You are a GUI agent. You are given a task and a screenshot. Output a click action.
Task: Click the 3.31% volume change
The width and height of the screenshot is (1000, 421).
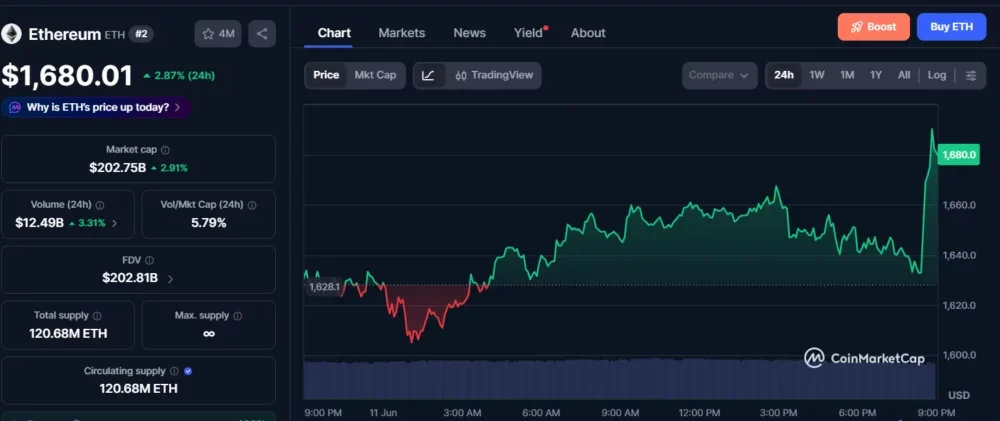(x=87, y=223)
